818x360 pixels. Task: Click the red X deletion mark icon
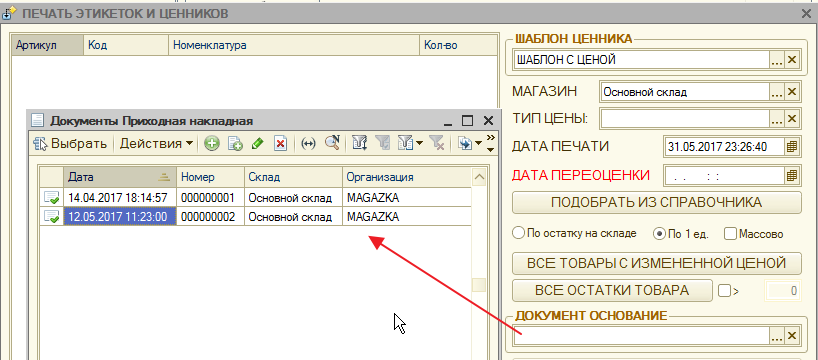pos(280,143)
